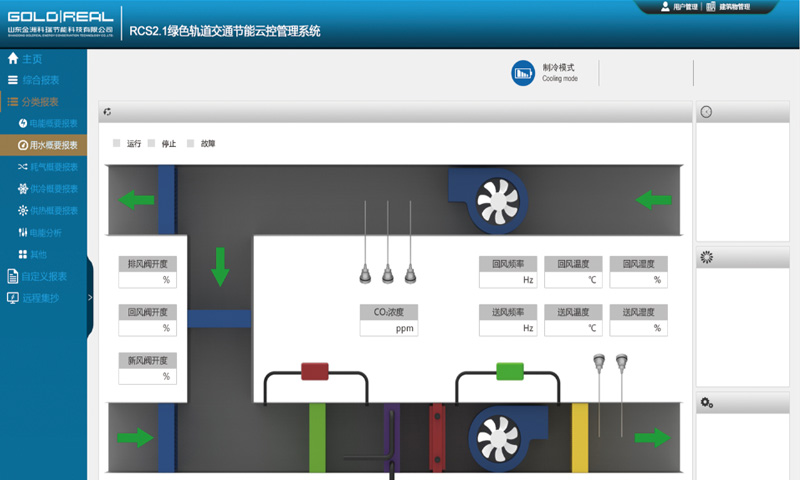This screenshot has width=800, height=480.
Task: Click the loading spinner icon in middle right panel
Action: click(706, 258)
